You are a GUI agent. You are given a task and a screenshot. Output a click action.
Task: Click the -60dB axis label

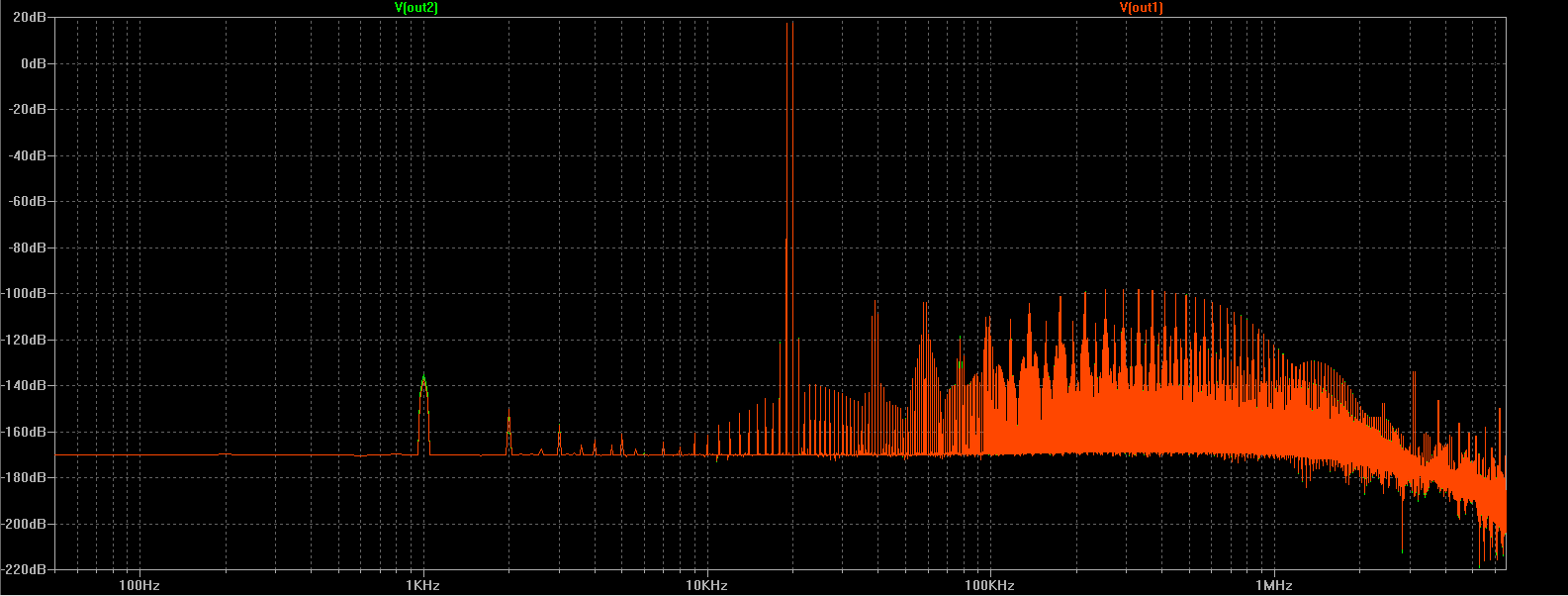[x=30, y=202]
